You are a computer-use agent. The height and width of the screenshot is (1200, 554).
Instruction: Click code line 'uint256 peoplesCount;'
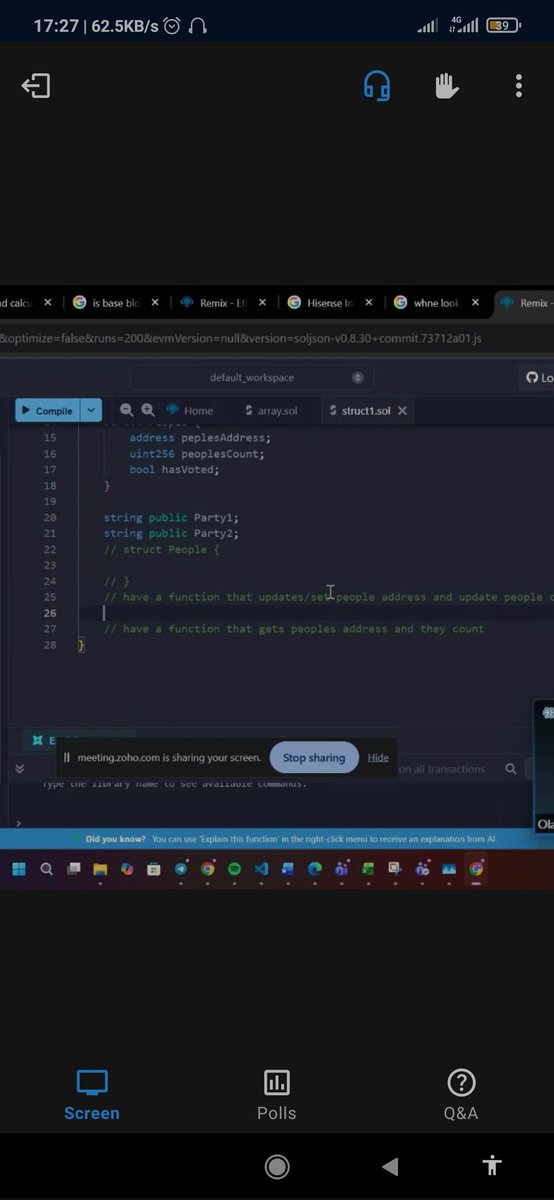[196, 454]
